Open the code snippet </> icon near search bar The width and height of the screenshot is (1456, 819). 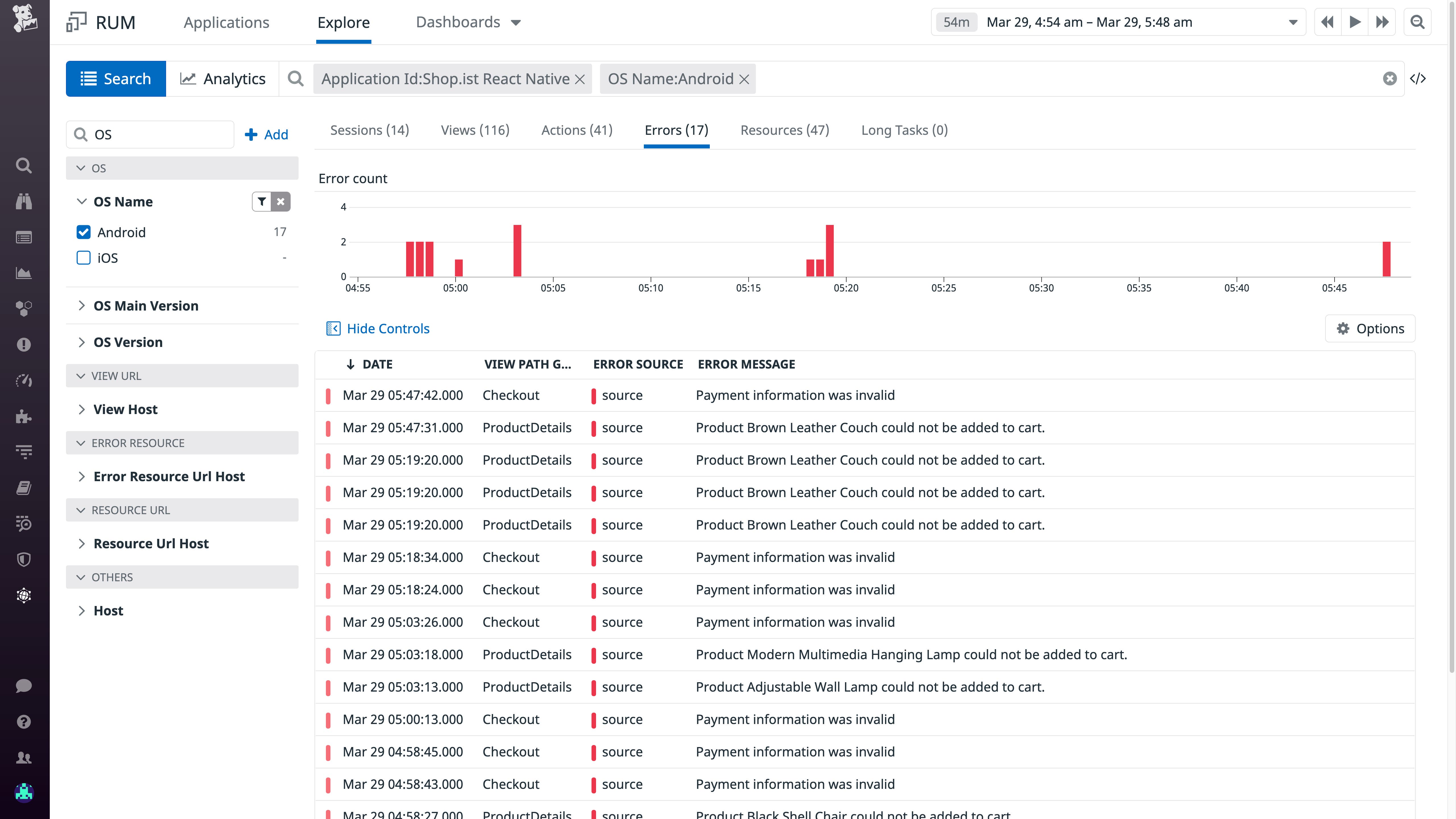(x=1419, y=78)
